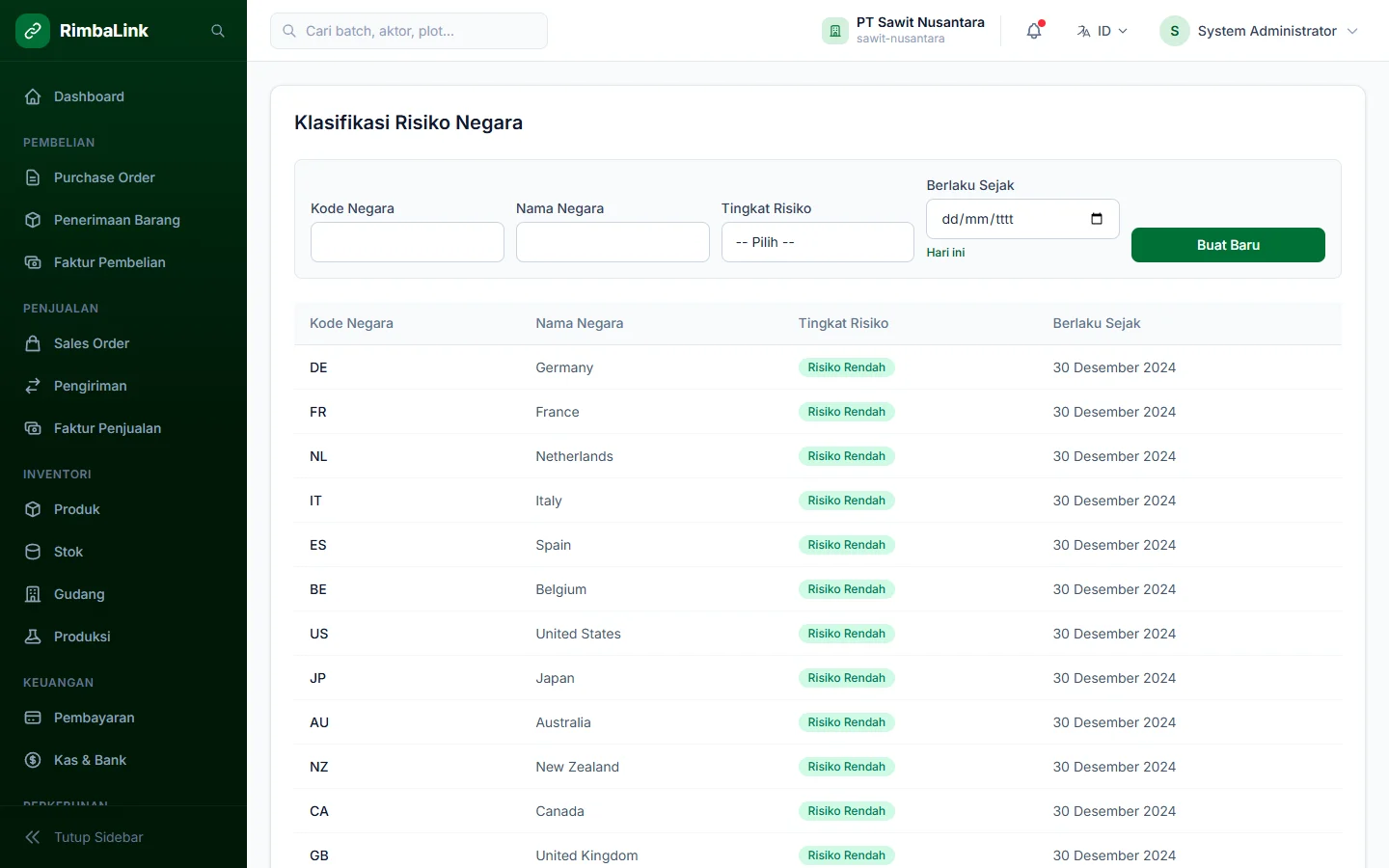
Task: Open the Produk menu item
Action: click(123, 509)
